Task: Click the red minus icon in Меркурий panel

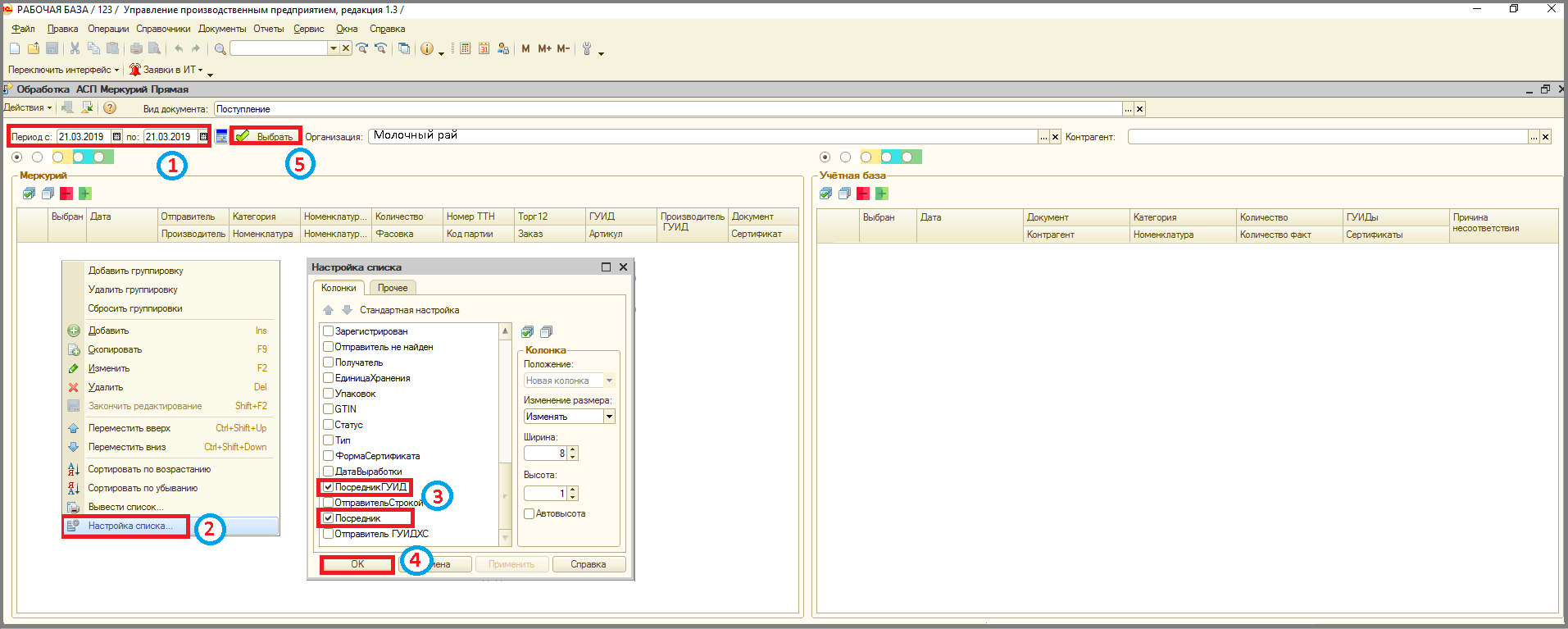Action: coord(66,194)
